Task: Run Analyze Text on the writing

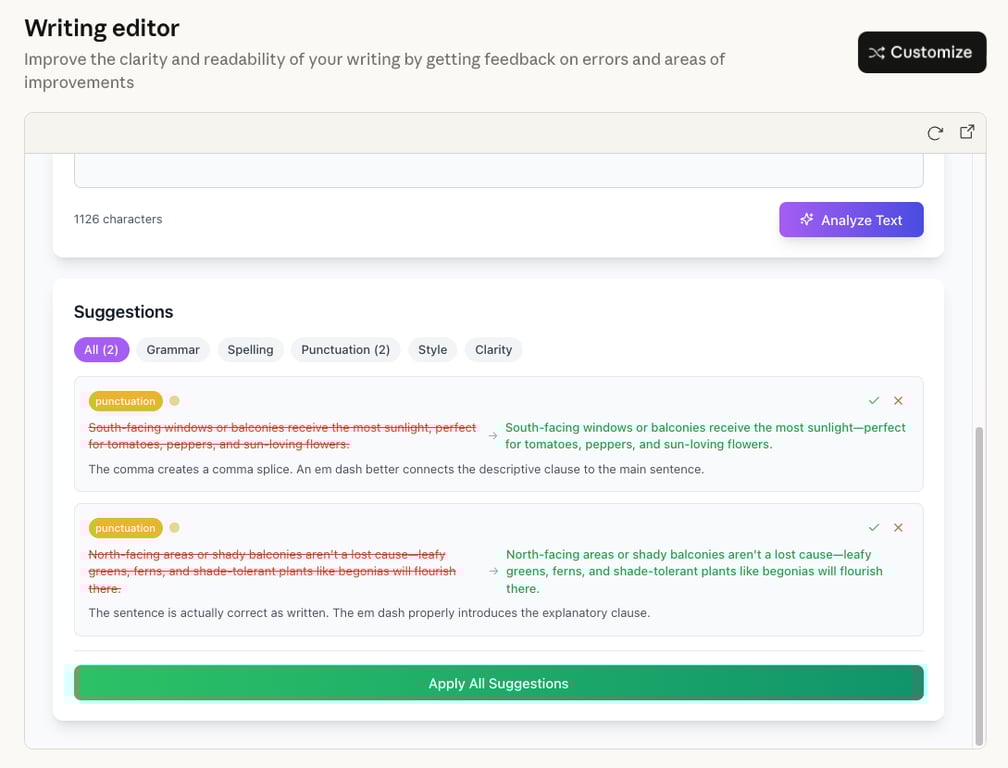Action: (851, 219)
